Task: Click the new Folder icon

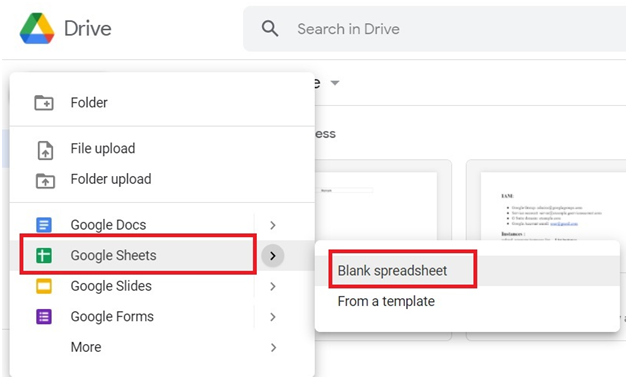Action: 44,103
